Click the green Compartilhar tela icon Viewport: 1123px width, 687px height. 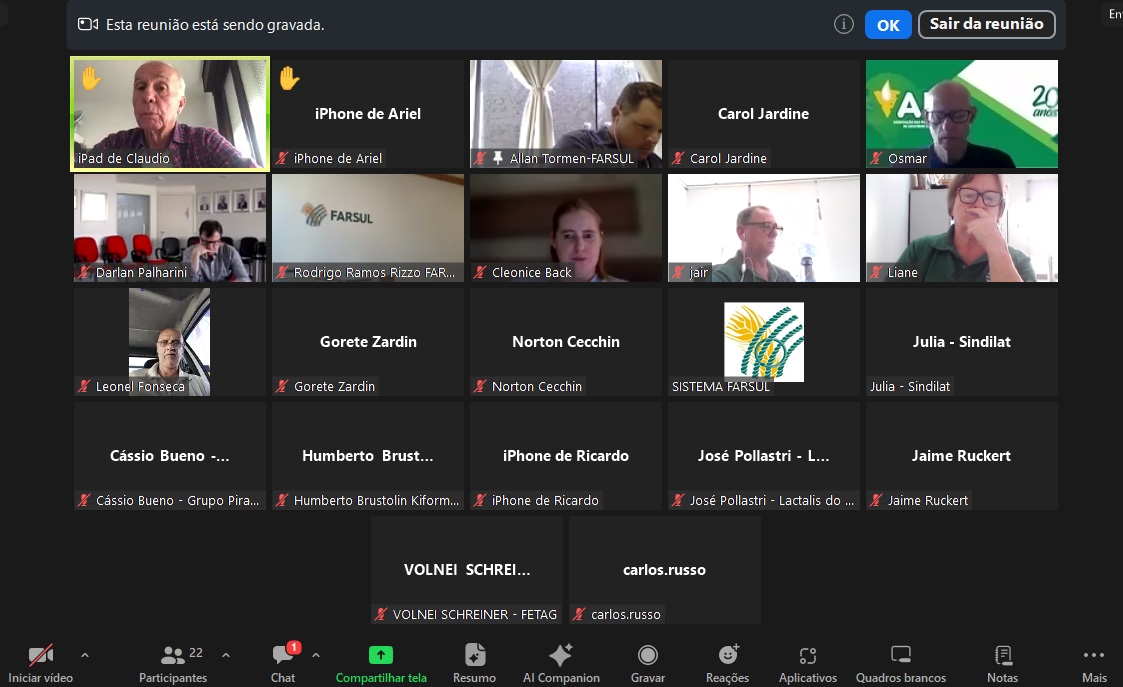[381, 655]
